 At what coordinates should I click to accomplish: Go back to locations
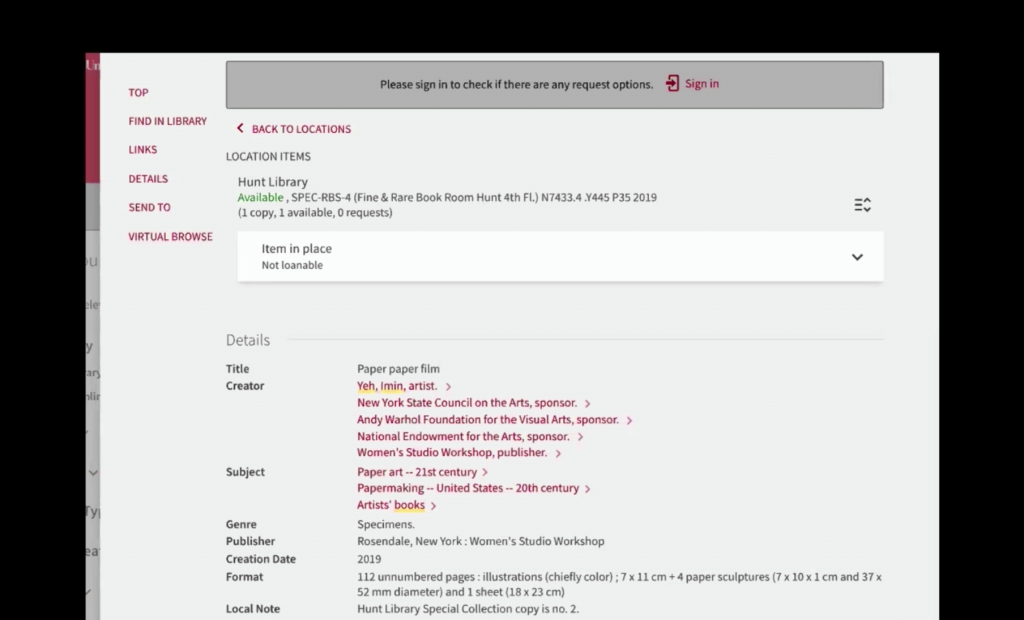click(301, 129)
